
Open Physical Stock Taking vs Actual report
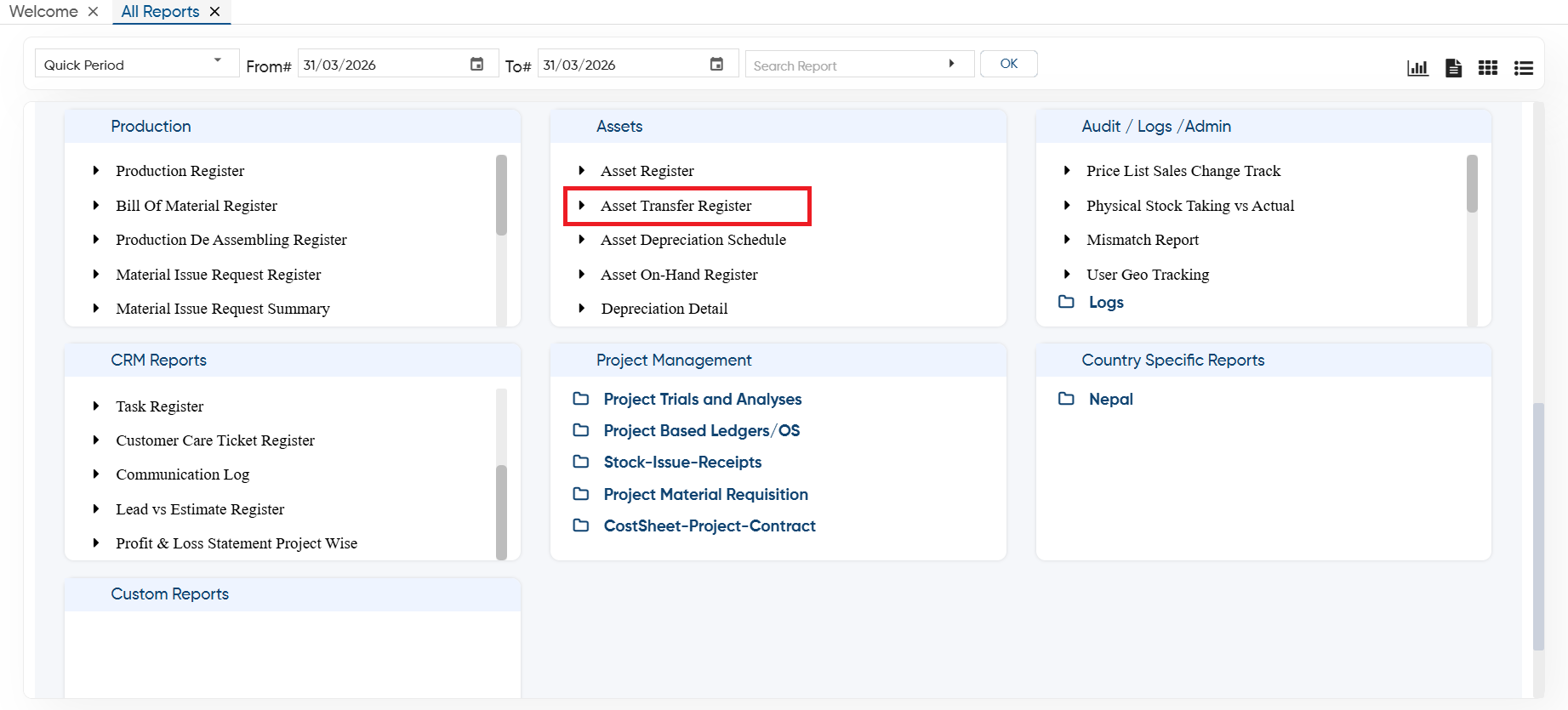click(x=1190, y=206)
